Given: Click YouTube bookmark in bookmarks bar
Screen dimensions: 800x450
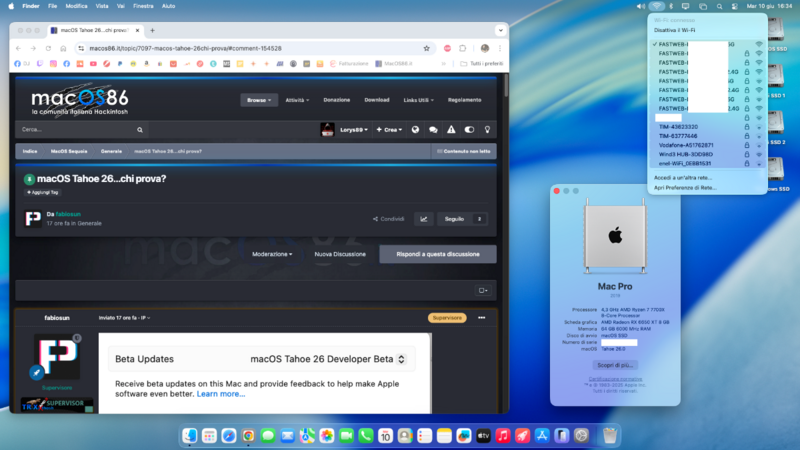Looking at the screenshot, I should tap(93, 64).
